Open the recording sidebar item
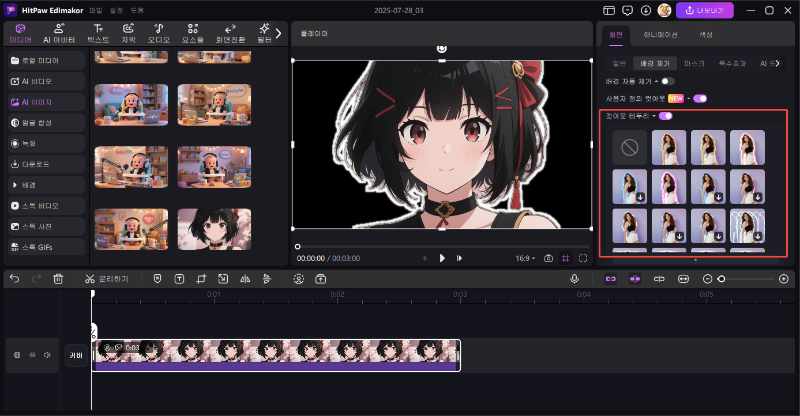Screen dimensions: 800x416 [x=46, y=143]
